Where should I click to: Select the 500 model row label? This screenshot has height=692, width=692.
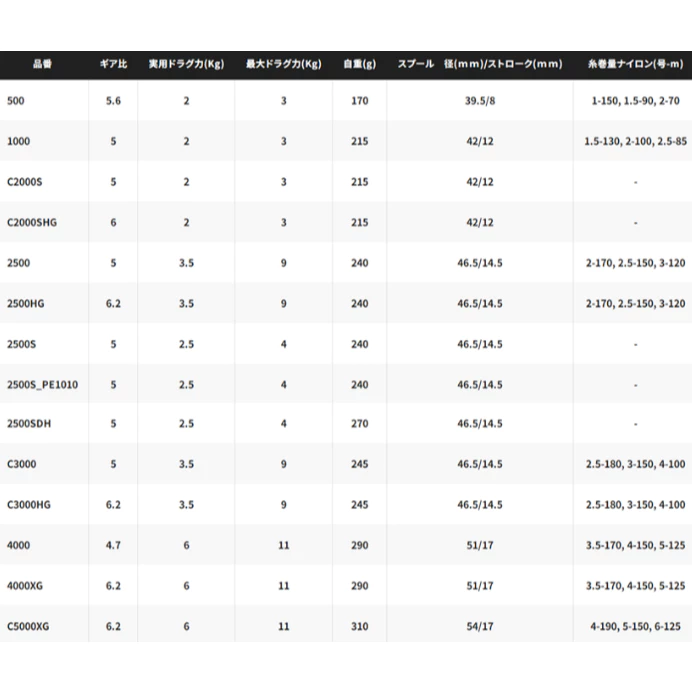[16, 101]
